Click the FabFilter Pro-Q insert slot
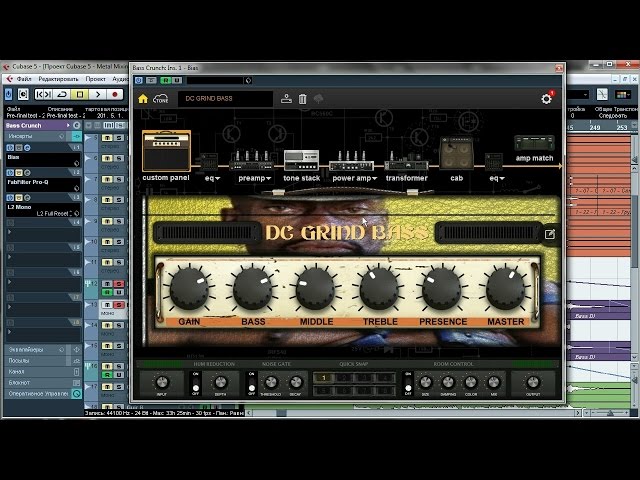640x480 pixels. pos(43,185)
